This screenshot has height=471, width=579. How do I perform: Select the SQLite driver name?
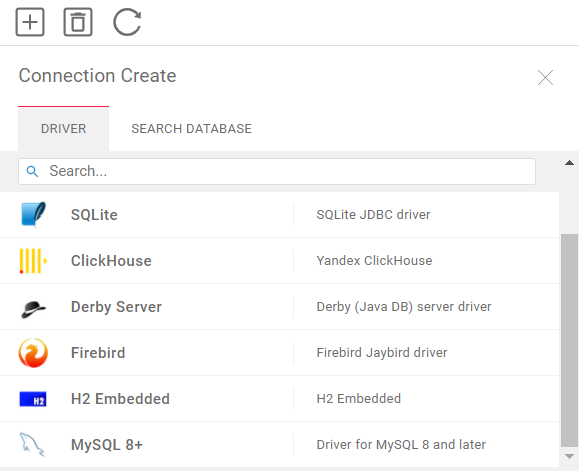(x=94, y=215)
